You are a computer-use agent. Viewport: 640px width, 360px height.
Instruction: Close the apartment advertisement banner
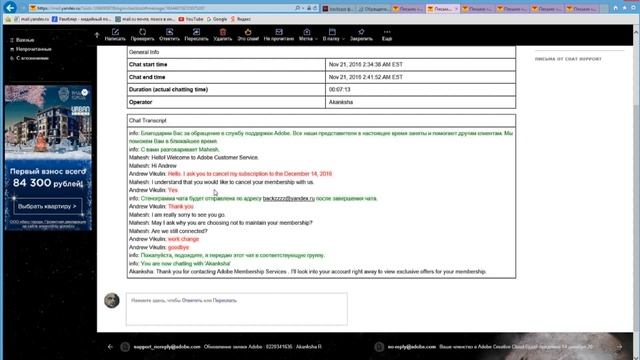point(84,93)
